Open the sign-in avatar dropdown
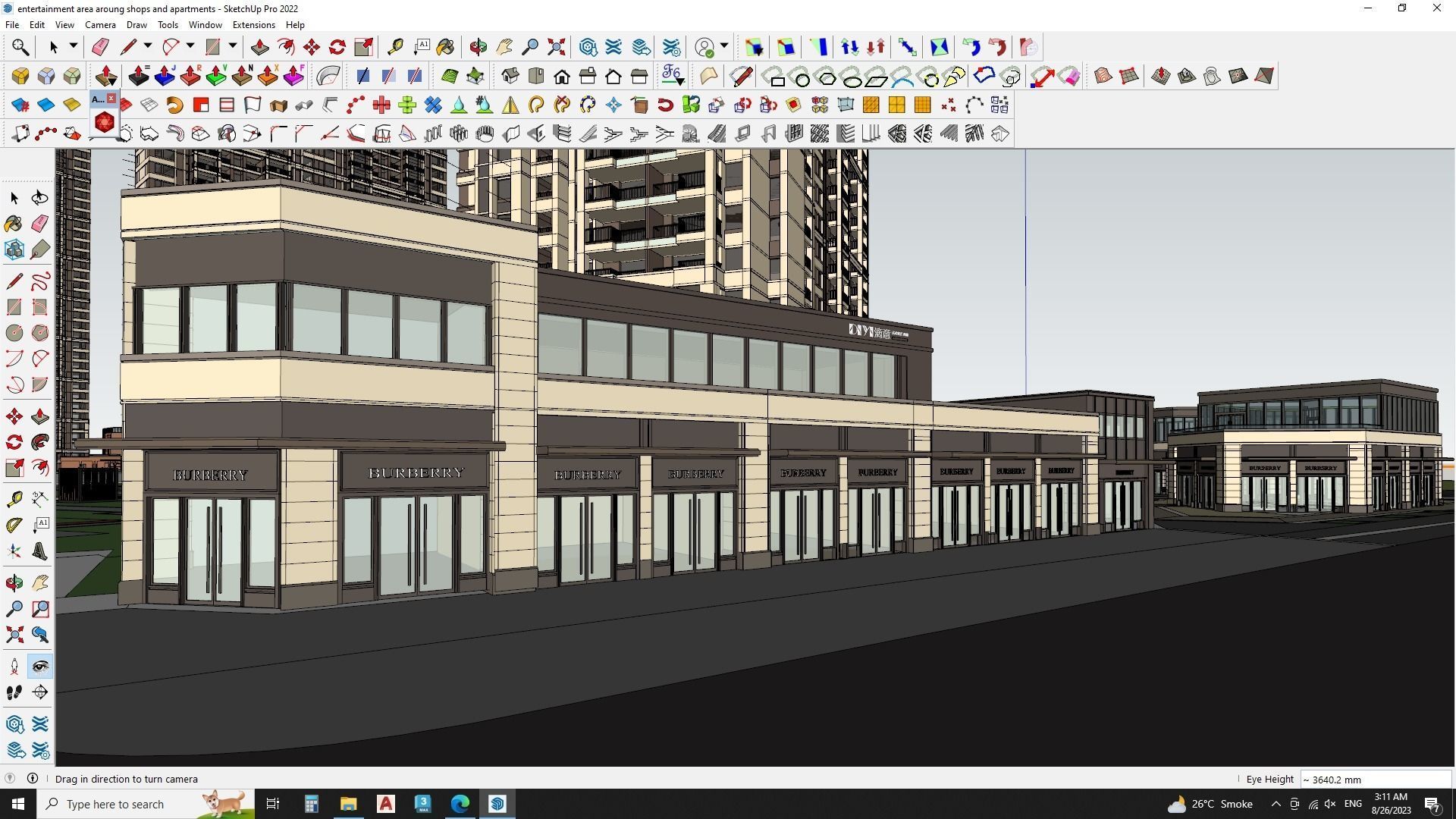The width and height of the screenshot is (1456, 819). point(723,47)
